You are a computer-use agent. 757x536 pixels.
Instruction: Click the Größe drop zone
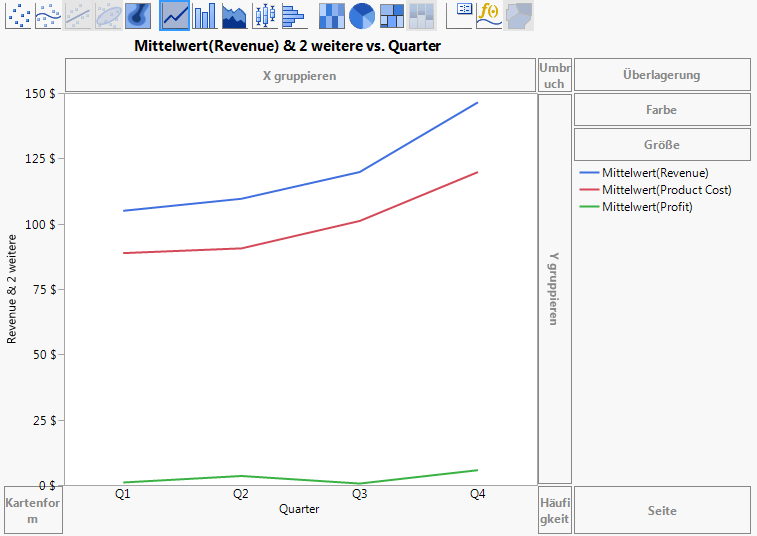point(662,144)
